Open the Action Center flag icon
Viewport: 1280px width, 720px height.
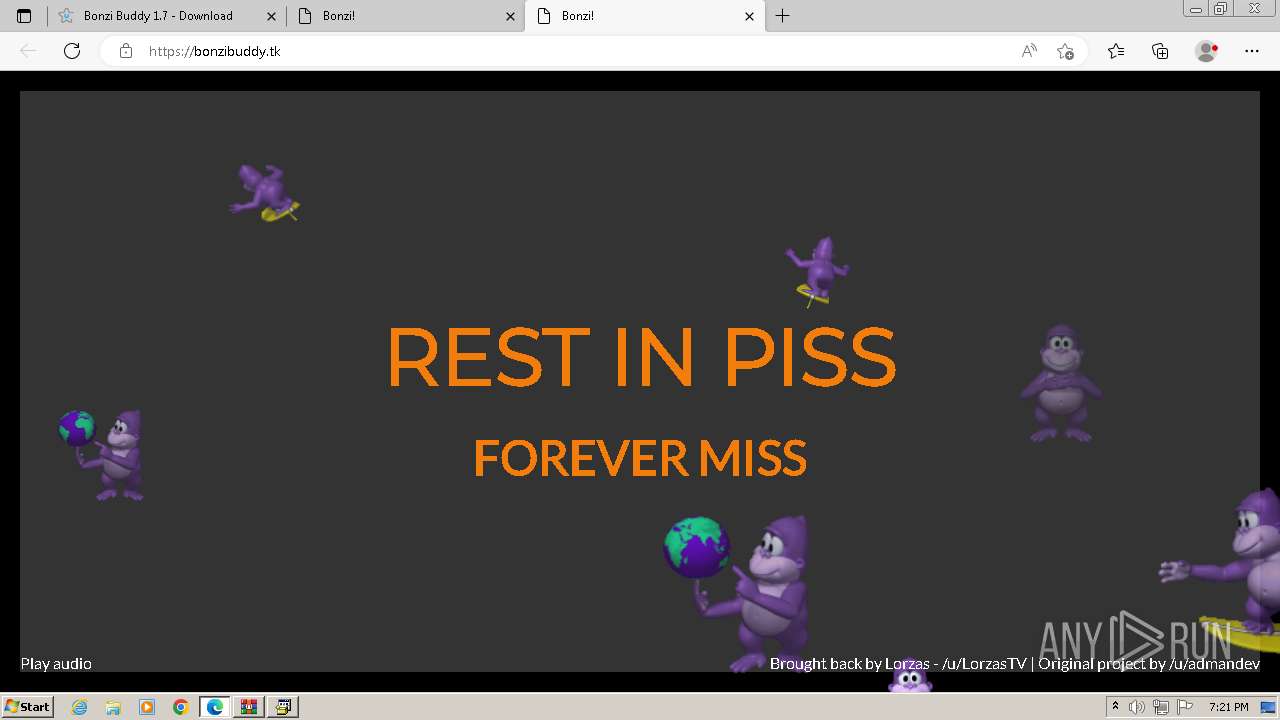click(x=1184, y=707)
